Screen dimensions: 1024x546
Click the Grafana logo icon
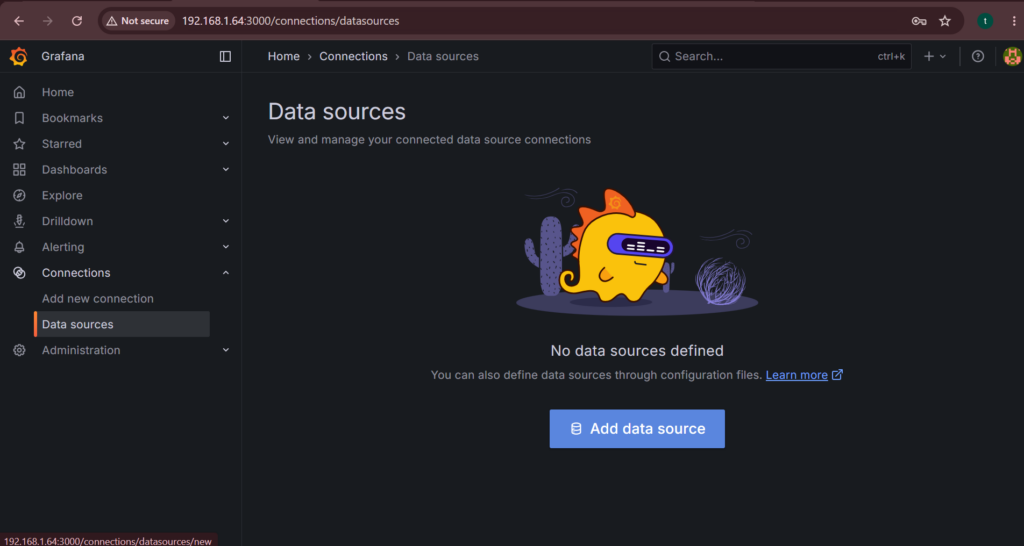(19, 56)
